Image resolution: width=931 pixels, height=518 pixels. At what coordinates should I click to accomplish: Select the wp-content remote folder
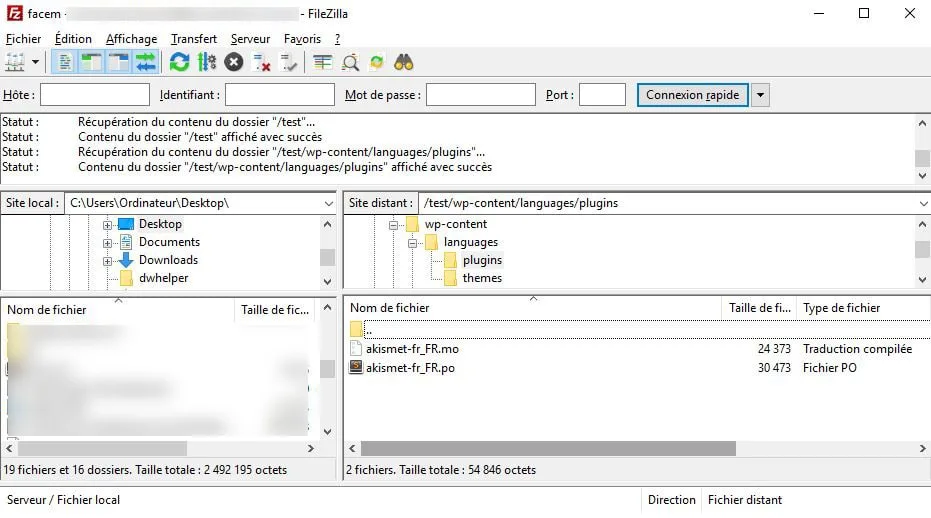pyautogui.click(x=455, y=224)
